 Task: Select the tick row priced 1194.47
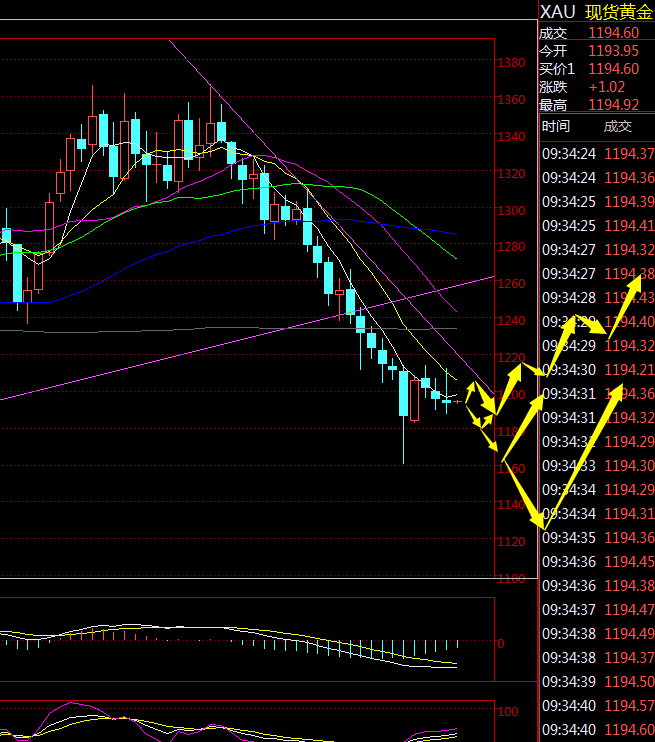[597, 610]
